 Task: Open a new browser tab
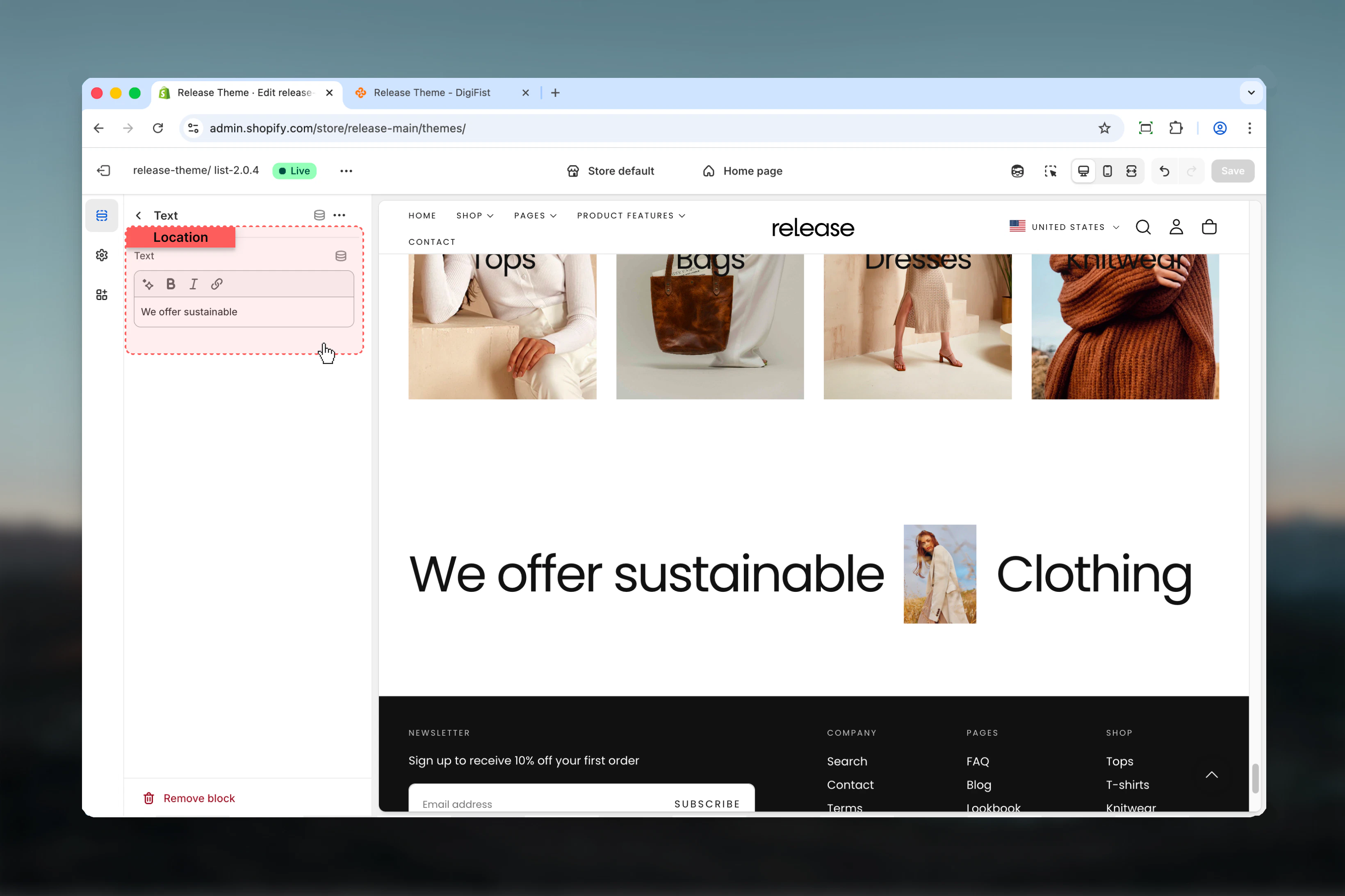(x=555, y=93)
